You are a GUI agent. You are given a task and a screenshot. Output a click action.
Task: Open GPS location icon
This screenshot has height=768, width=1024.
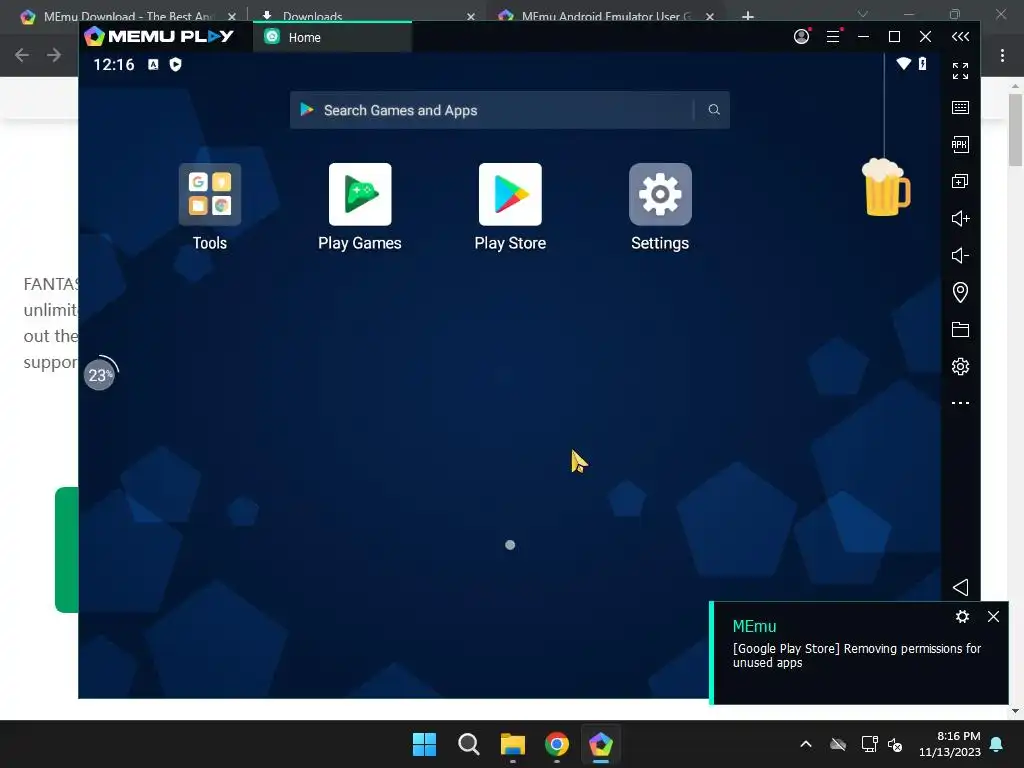click(960, 292)
